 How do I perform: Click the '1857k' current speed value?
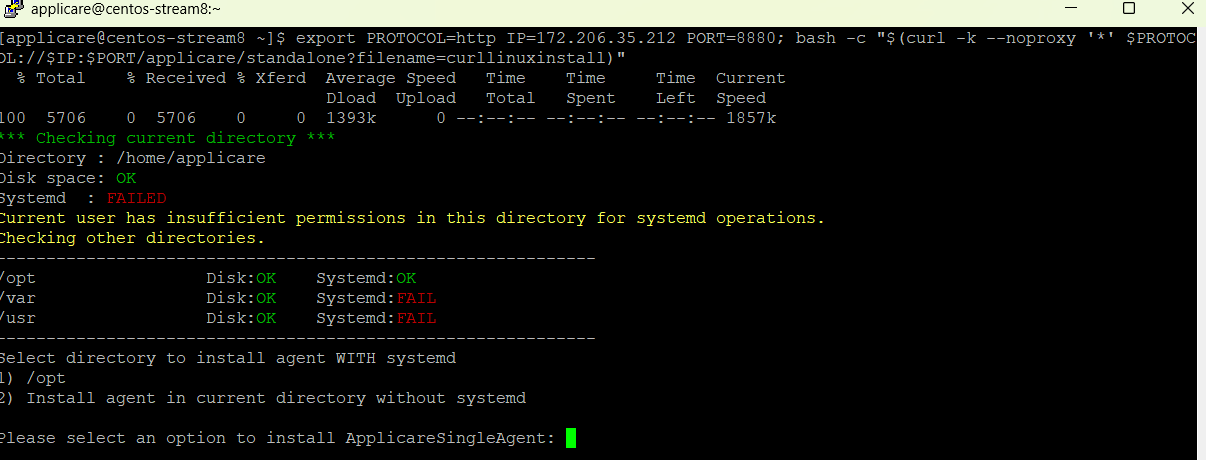point(751,118)
